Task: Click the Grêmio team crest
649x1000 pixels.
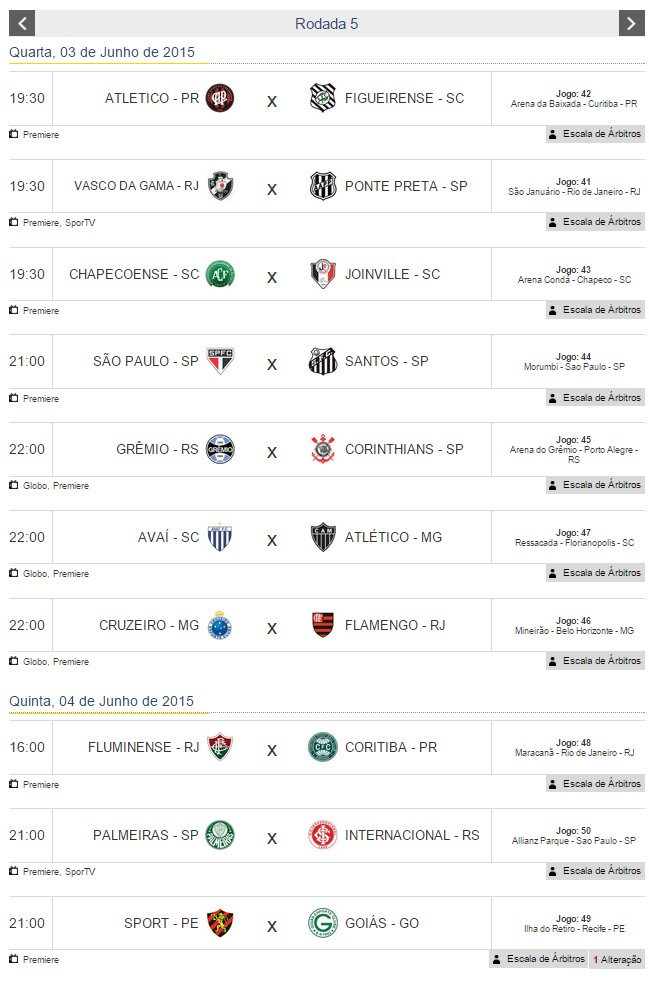Action: (x=220, y=449)
